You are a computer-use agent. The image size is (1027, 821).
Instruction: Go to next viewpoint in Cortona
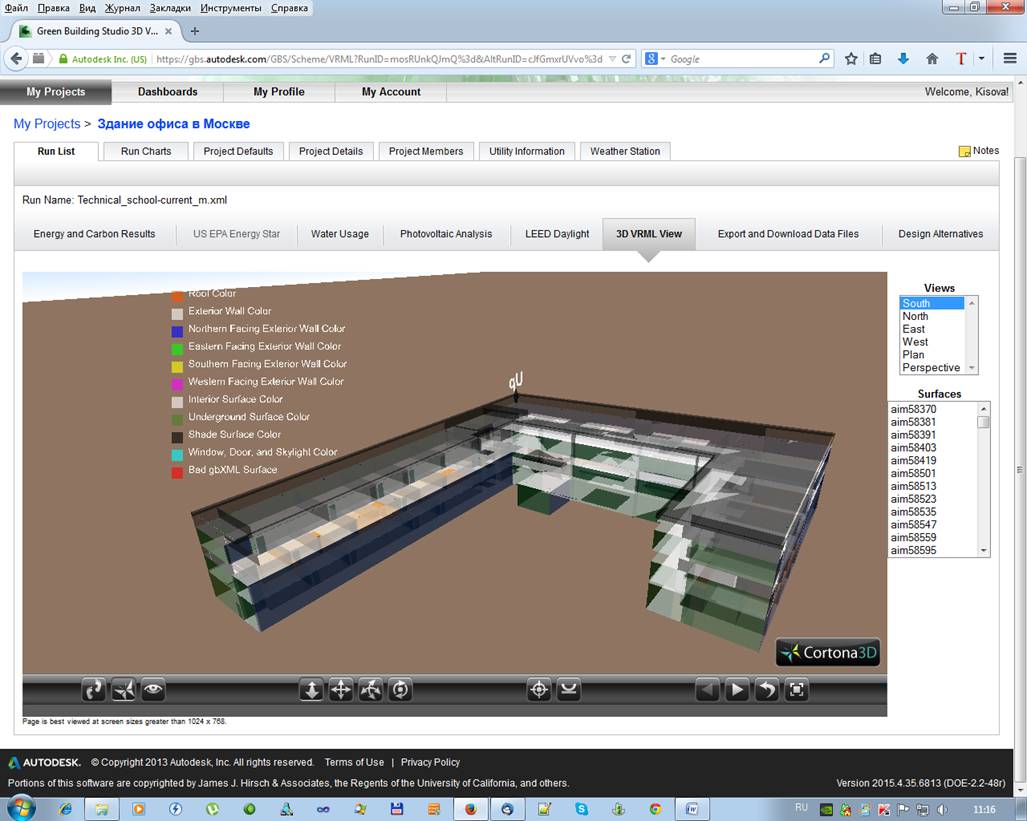[737, 690]
